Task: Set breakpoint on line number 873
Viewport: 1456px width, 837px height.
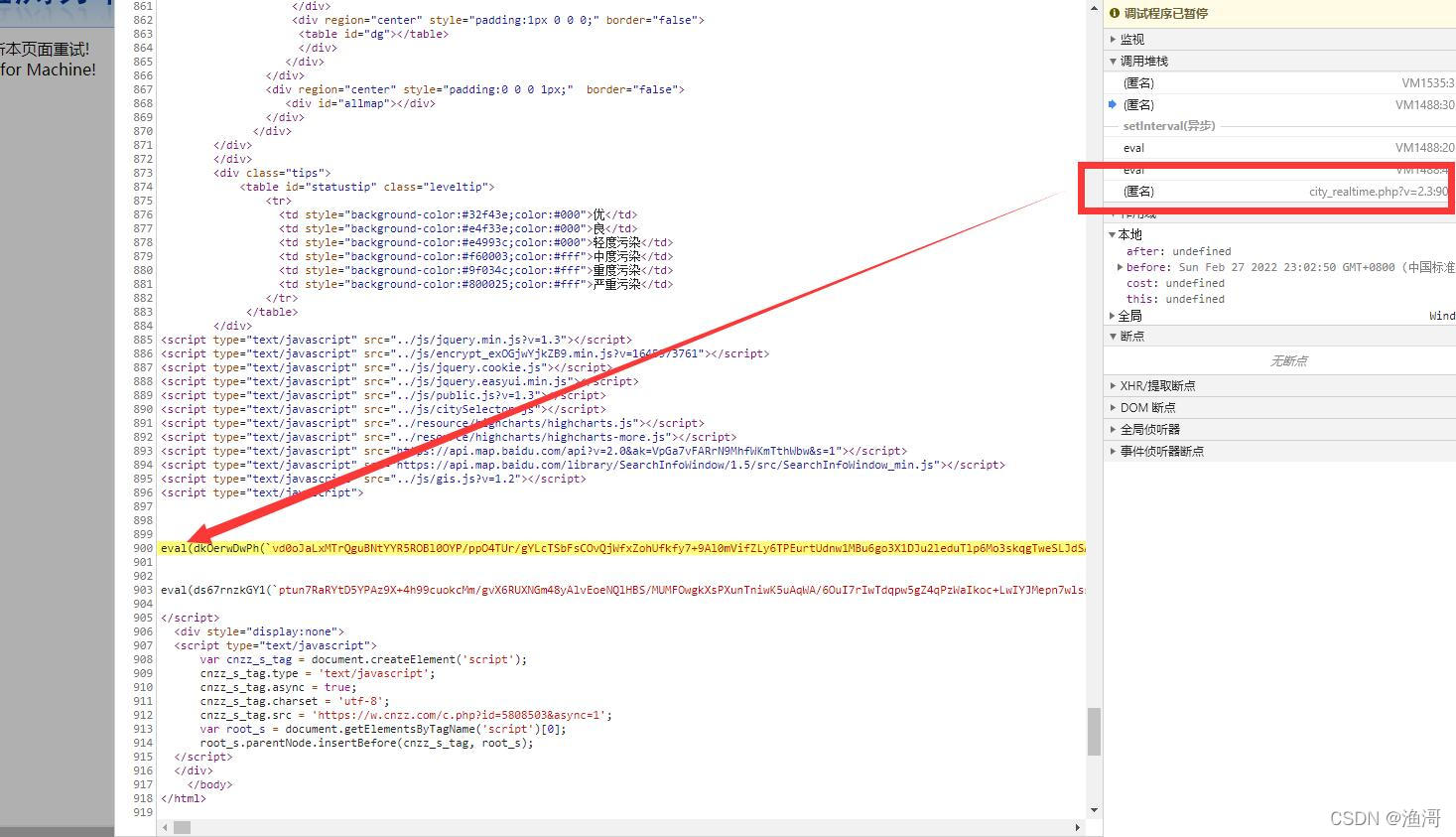Action: pyautogui.click(x=142, y=174)
